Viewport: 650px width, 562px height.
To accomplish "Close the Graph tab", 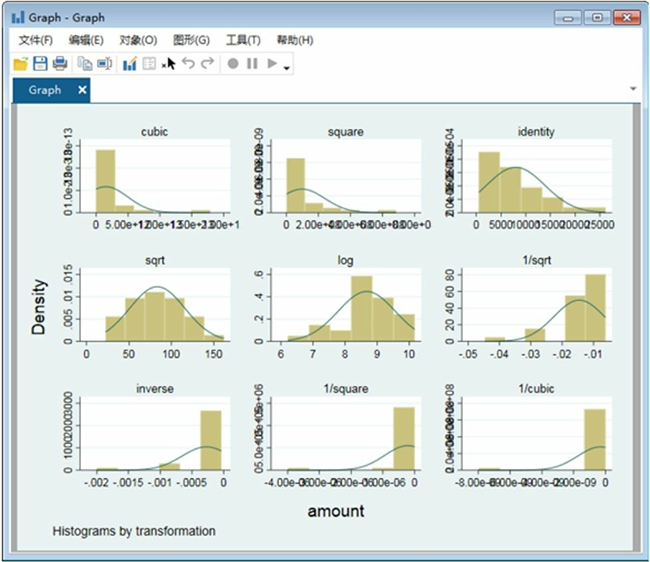I will point(83,90).
